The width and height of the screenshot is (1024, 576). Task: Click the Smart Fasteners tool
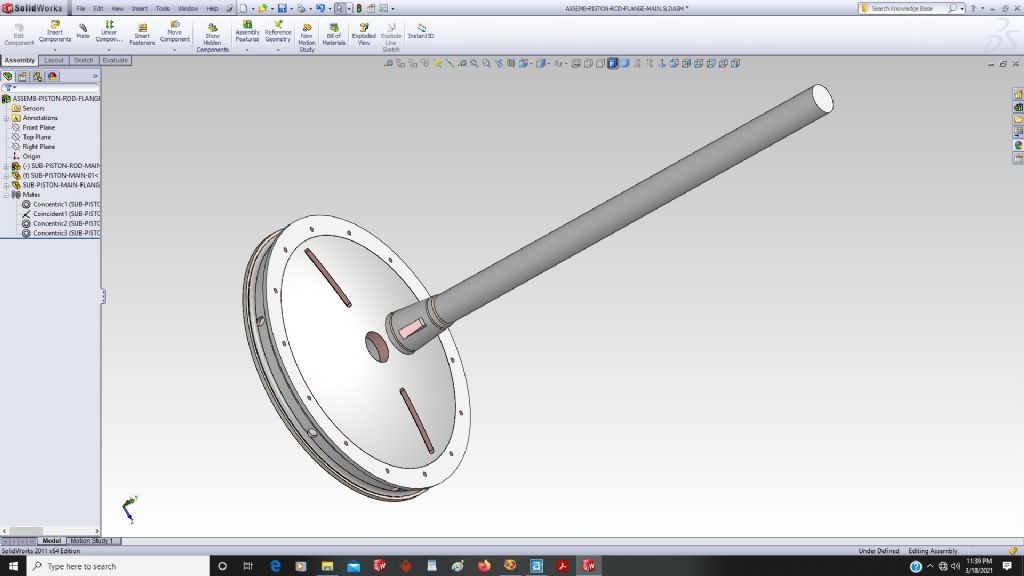click(x=142, y=35)
